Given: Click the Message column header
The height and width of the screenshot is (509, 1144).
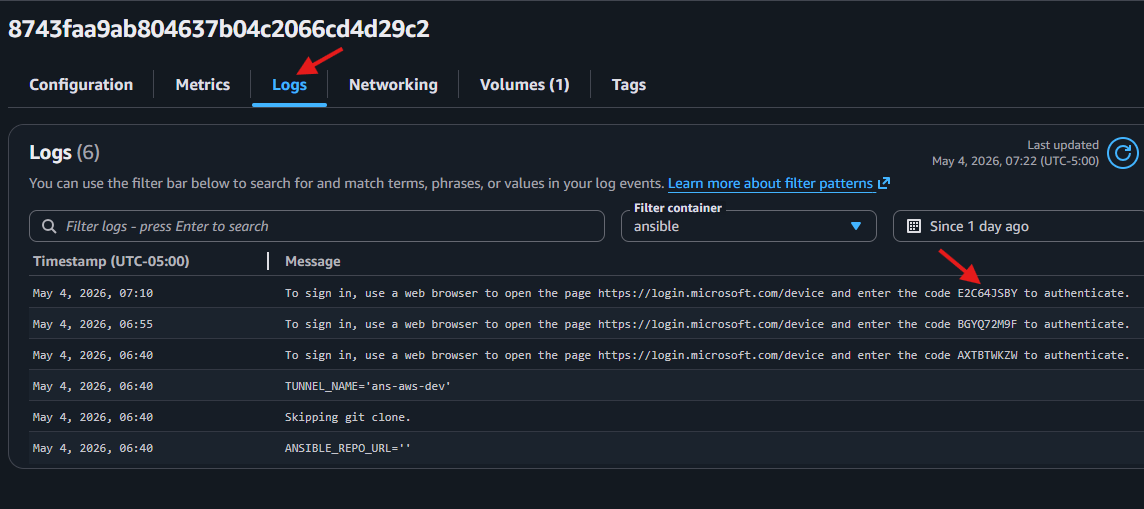Looking at the screenshot, I should [x=312, y=261].
